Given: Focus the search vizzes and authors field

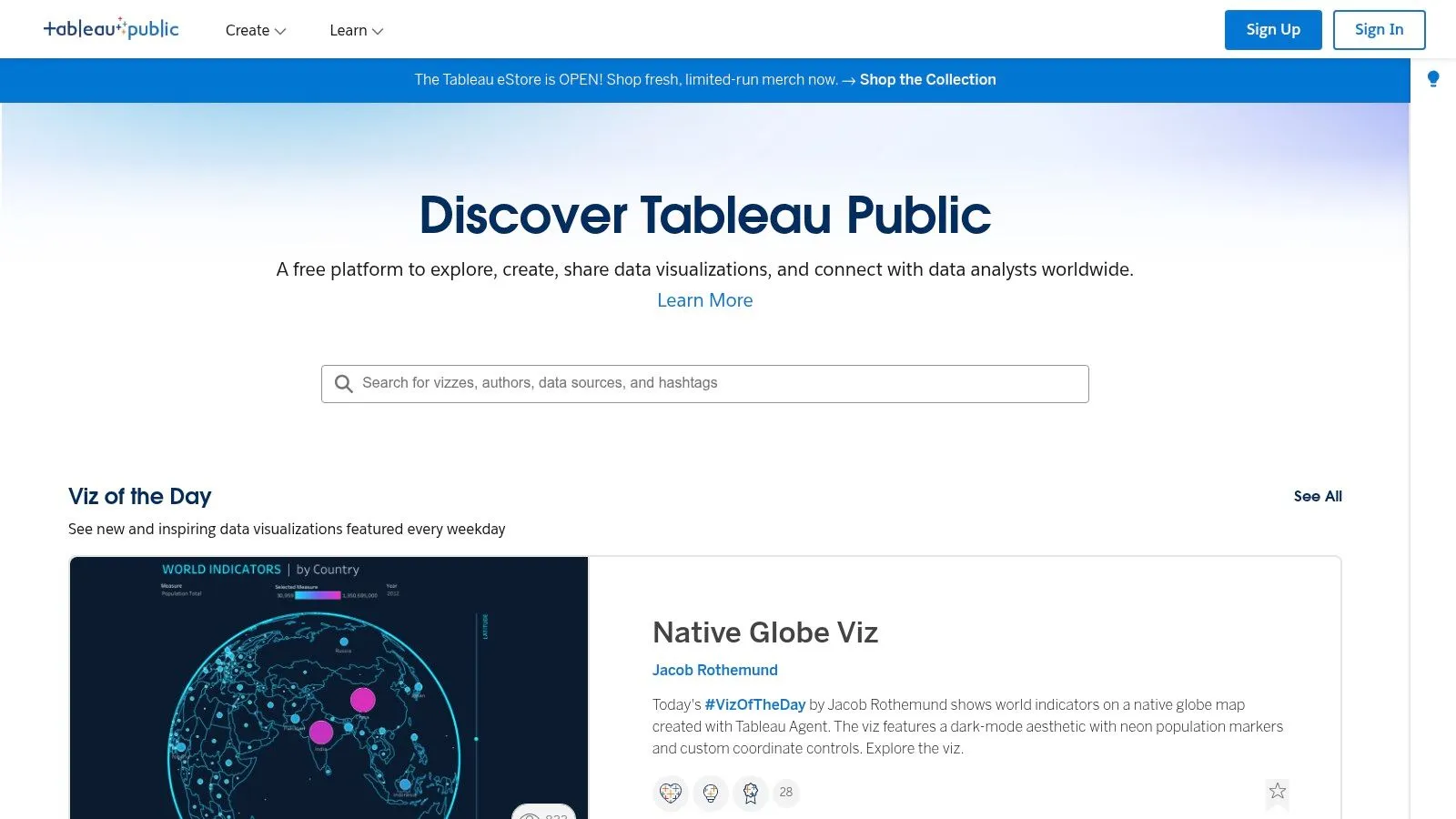Looking at the screenshot, I should click(x=705, y=384).
